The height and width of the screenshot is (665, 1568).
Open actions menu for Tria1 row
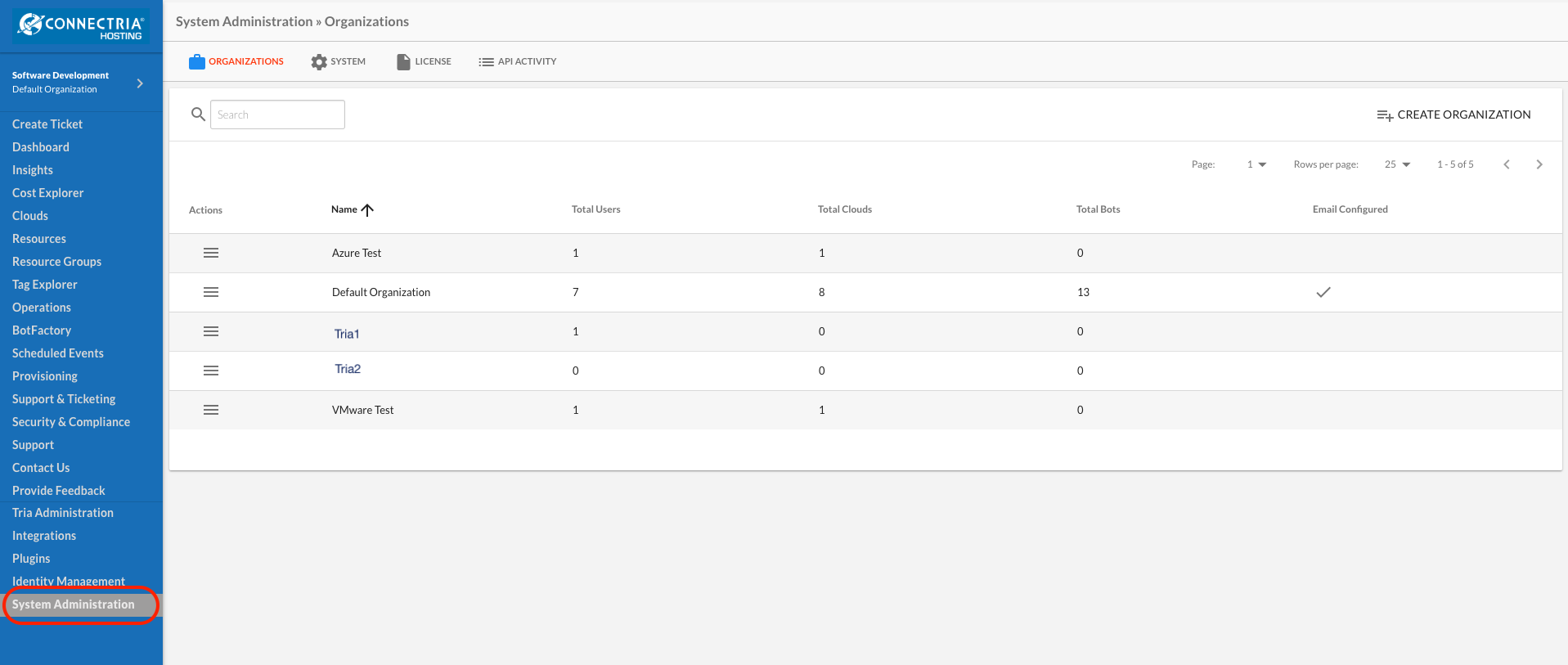coord(211,331)
